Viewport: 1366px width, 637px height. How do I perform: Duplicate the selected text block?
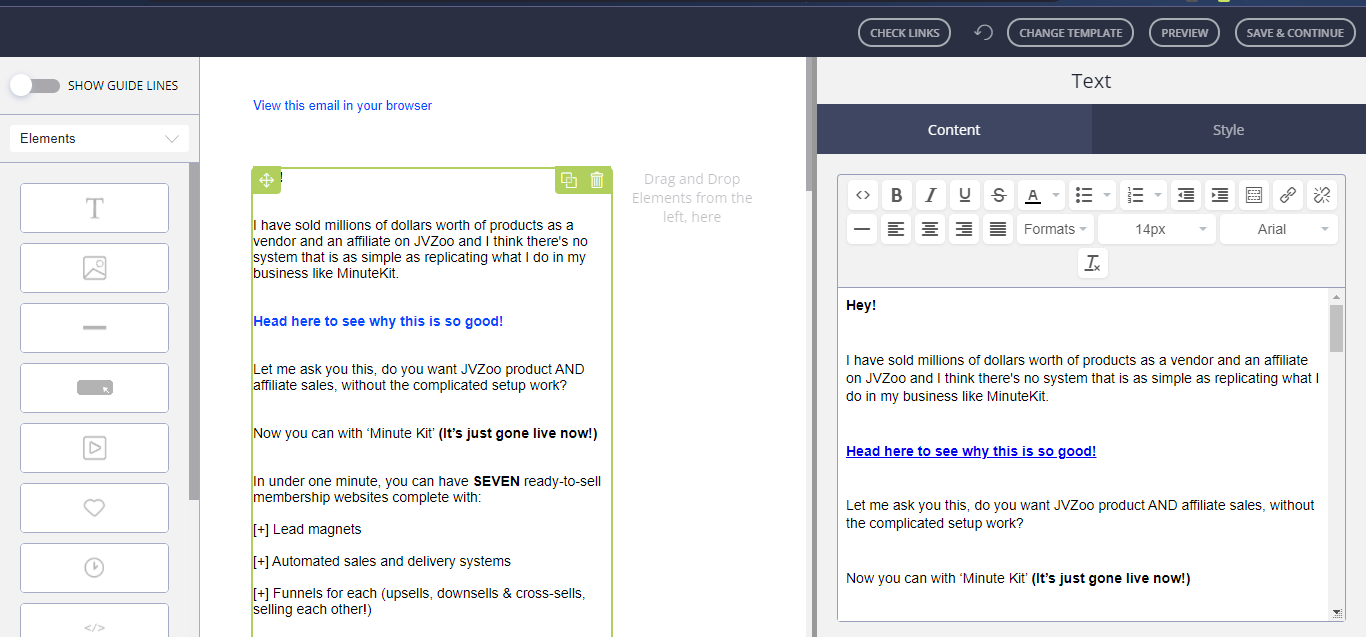569,180
